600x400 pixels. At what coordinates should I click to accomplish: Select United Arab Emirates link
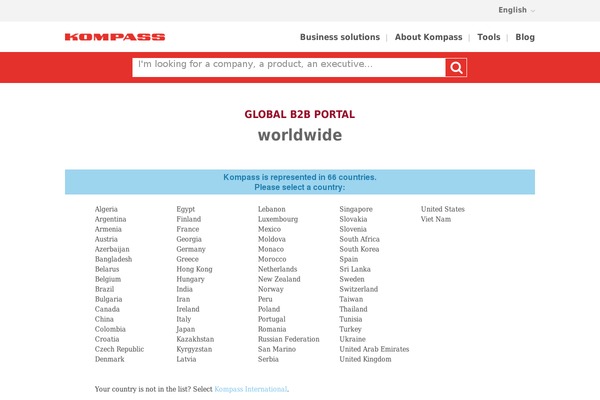(x=374, y=349)
